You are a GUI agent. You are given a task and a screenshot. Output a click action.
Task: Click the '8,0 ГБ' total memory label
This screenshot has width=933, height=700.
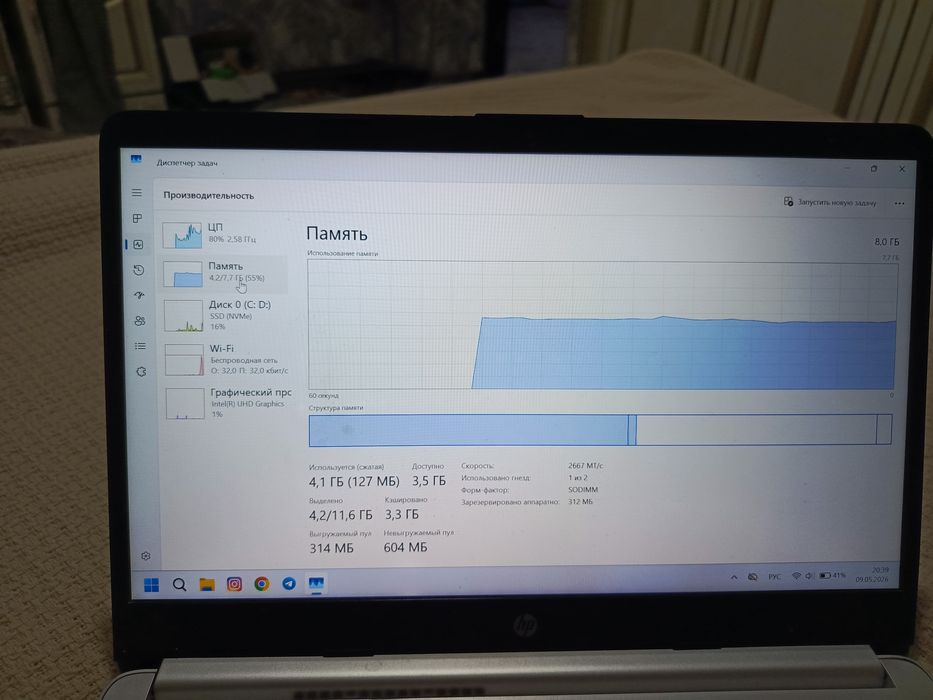(887, 242)
